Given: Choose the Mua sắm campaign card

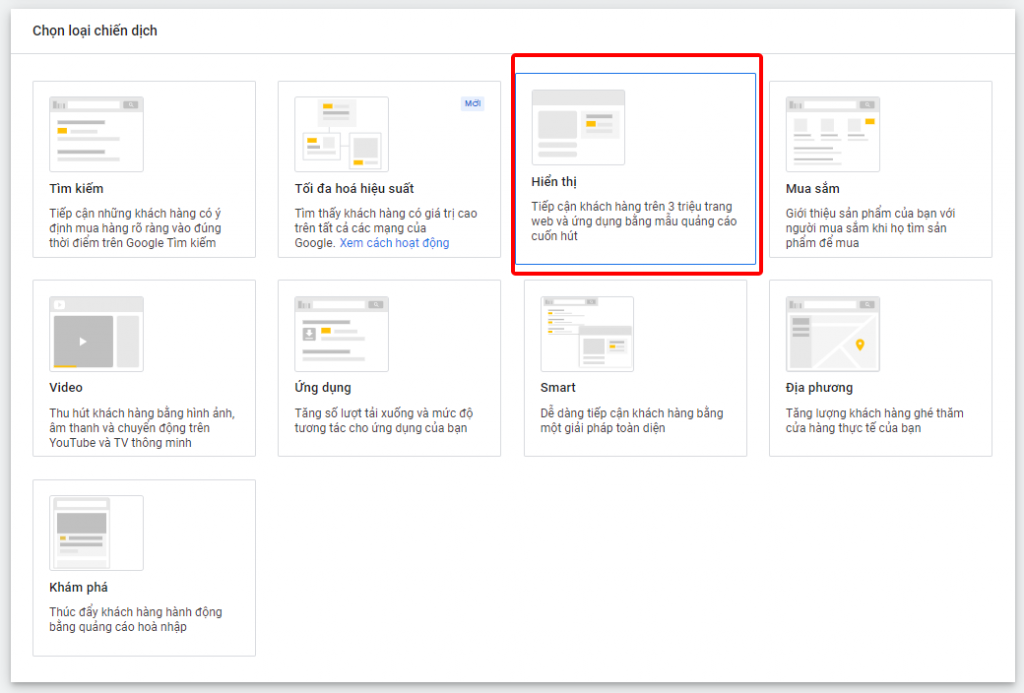Looking at the screenshot, I should (x=880, y=168).
